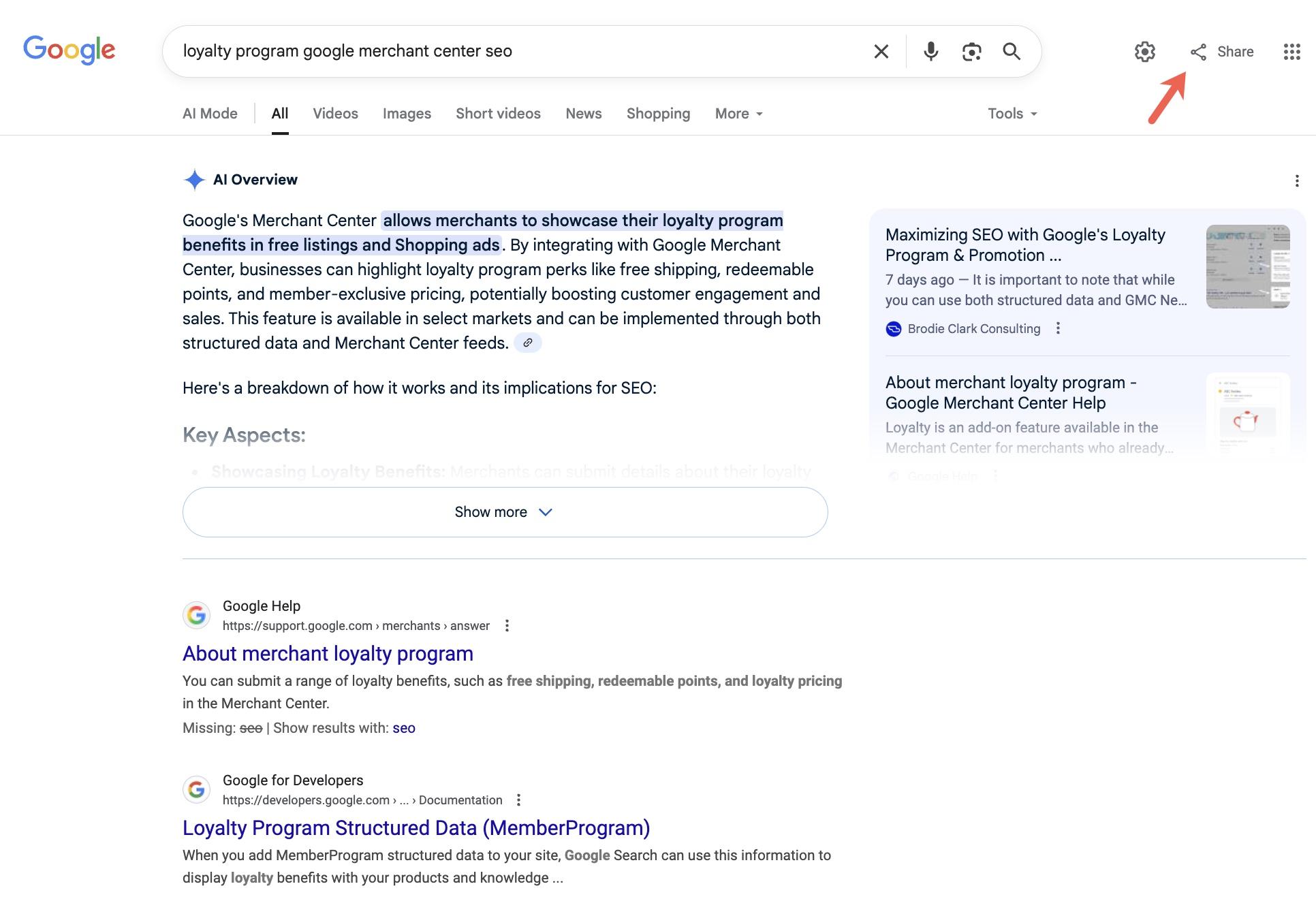This screenshot has height=899, width=1316.
Task: Open options next to Brodie Clark Consulting
Action: click(1058, 329)
